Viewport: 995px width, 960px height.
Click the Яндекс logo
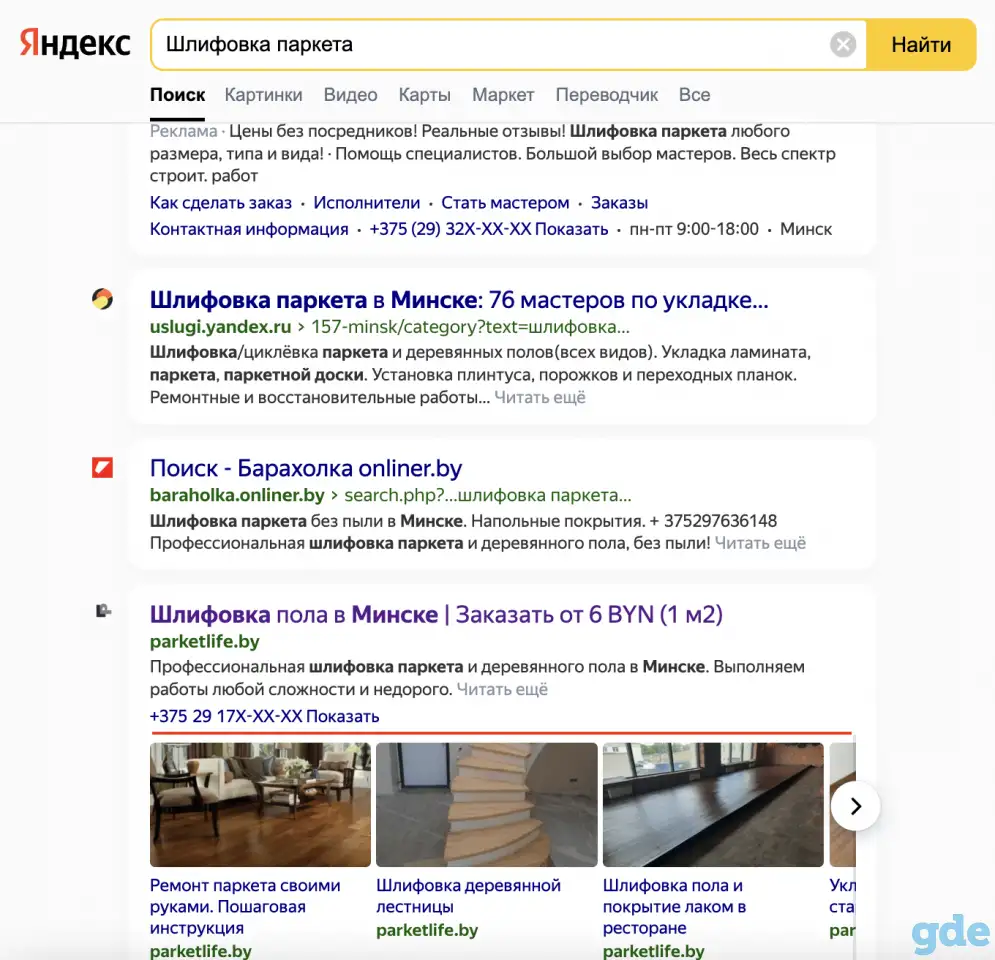75,44
